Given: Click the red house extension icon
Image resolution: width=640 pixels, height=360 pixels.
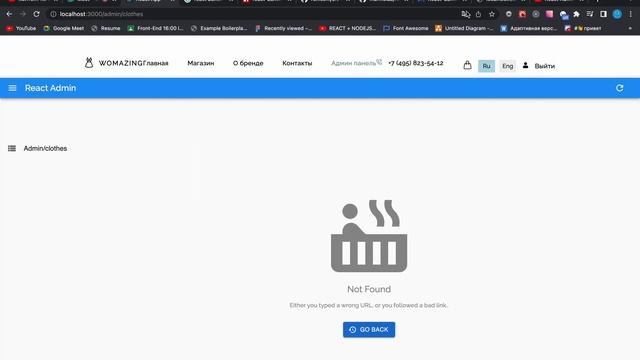Looking at the screenshot, I should [x=522, y=14].
